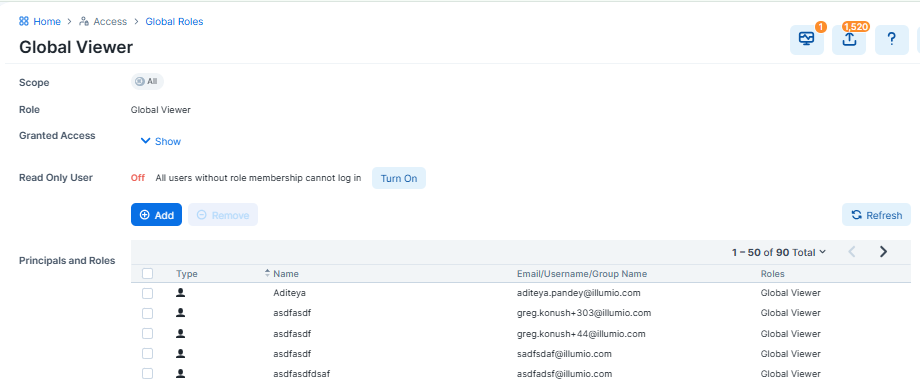Click the user icon in Aditeya row

181,292
